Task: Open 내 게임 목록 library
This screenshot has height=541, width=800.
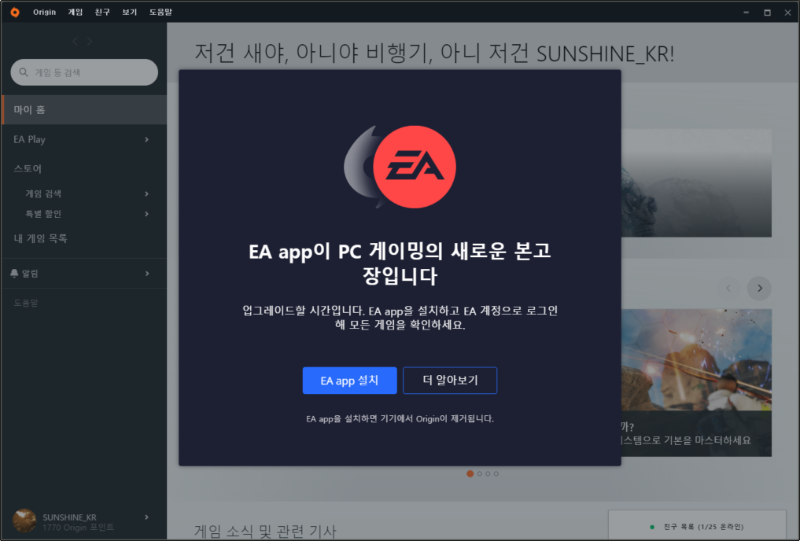Action: [x=40, y=238]
